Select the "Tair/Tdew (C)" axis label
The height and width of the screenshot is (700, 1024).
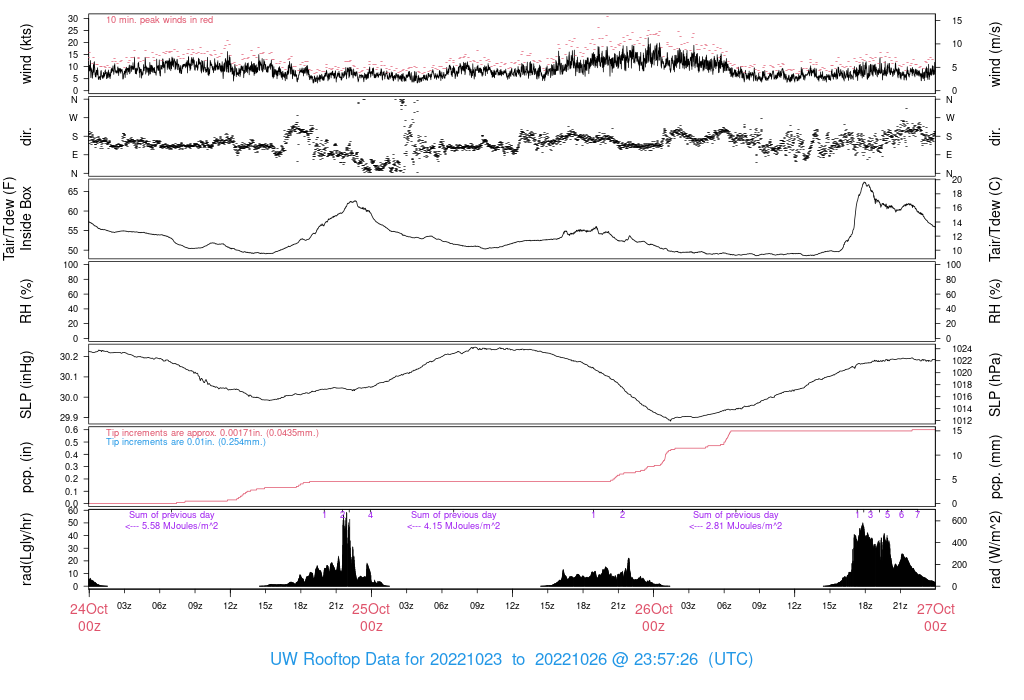click(995, 219)
